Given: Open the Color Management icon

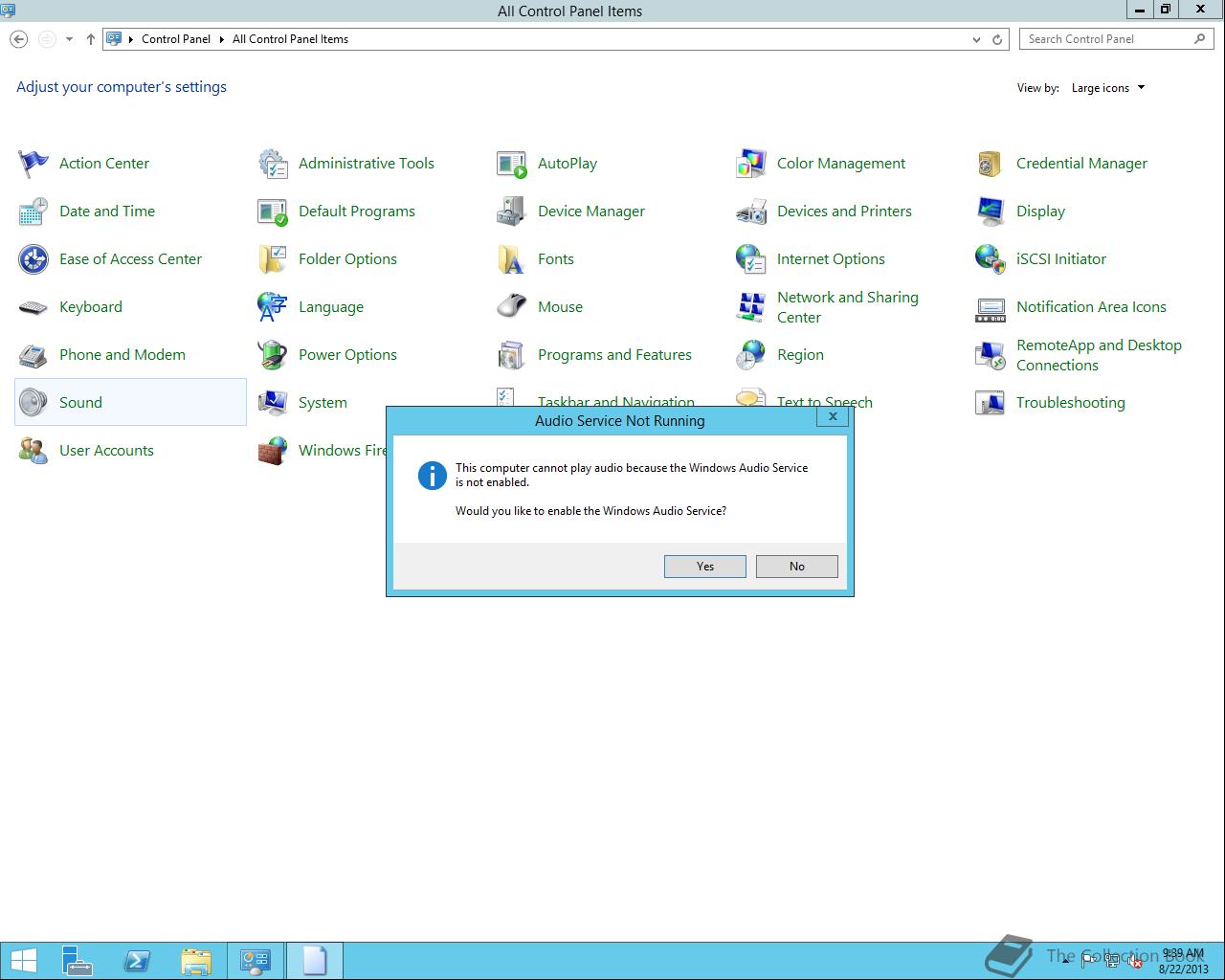Looking at the screenshot, I should pyautogui.click(x=751, y=164).
